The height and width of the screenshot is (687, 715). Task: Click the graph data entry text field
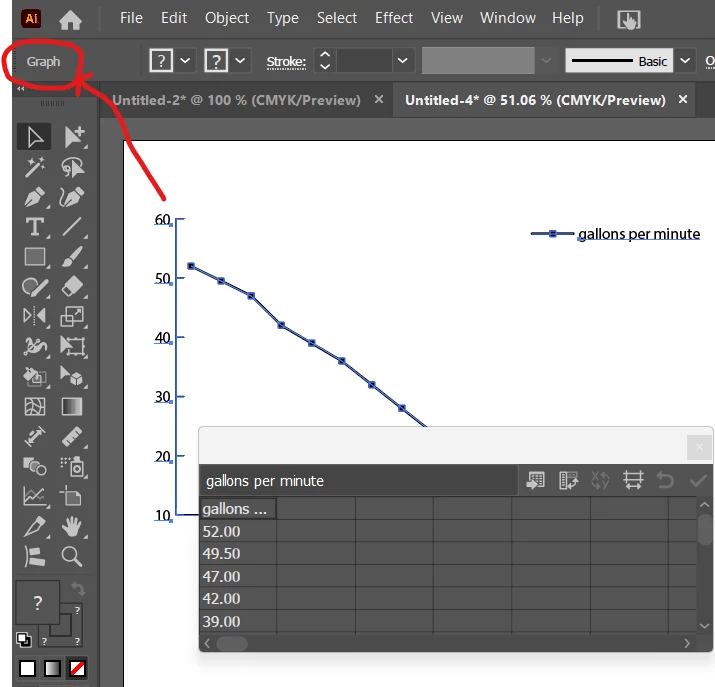pyautogui.click(x=358, y=481)
